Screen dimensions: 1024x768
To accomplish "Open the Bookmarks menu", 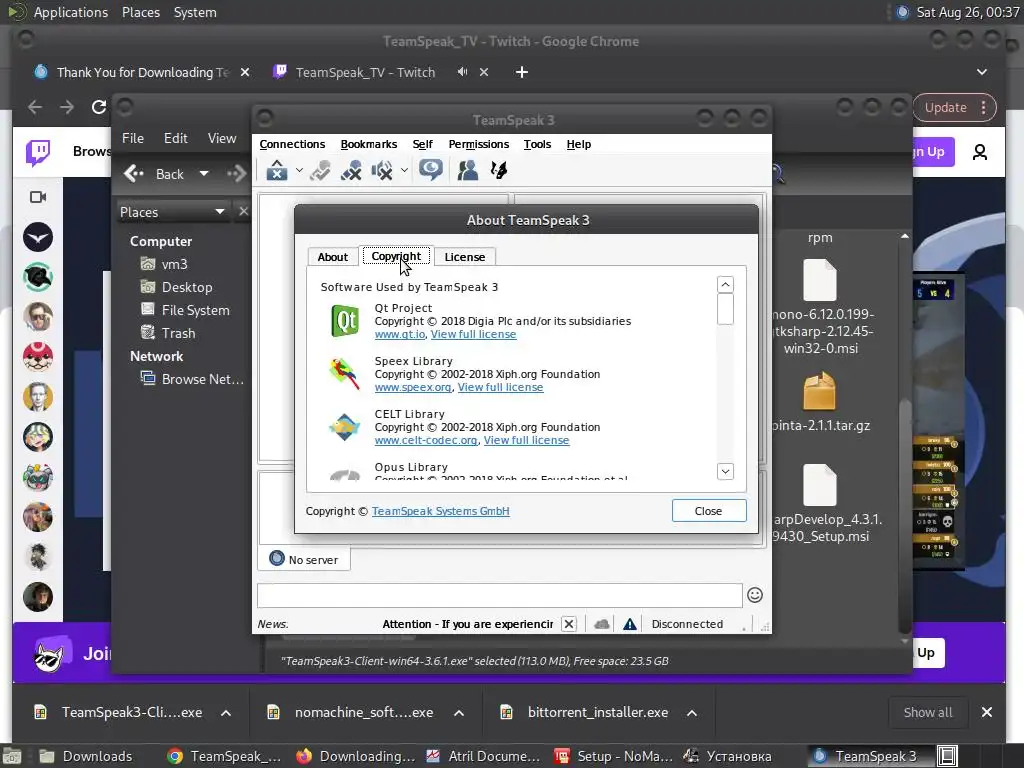I will 369,144.
